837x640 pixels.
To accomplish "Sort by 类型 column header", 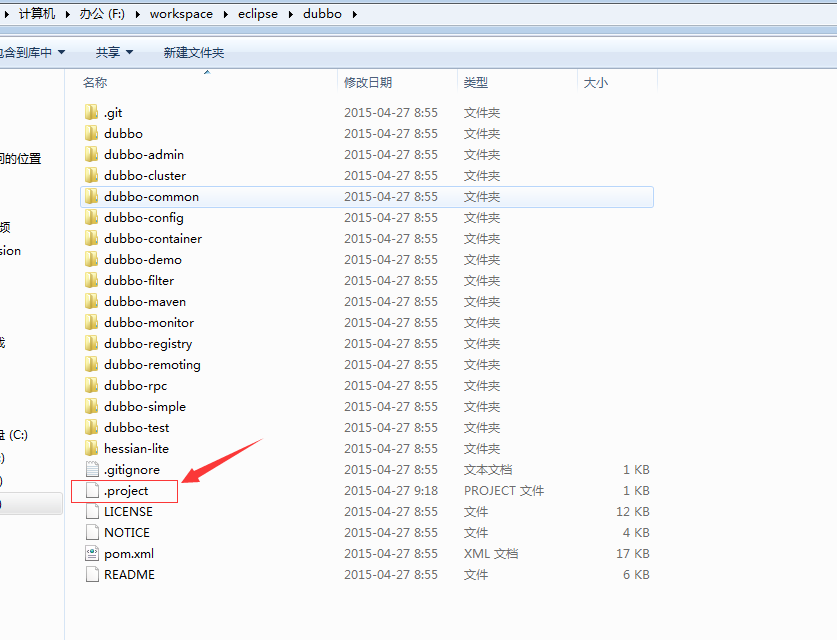I will pyautogui.click(x=476, y=82).
